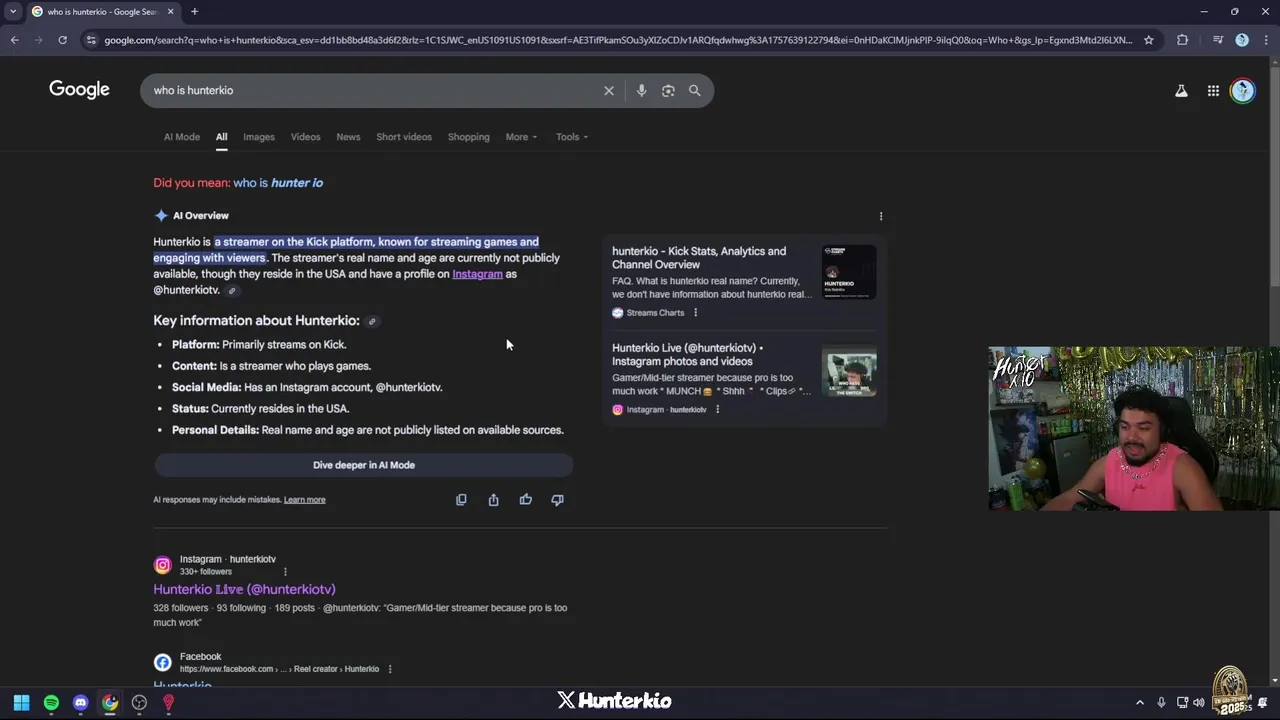Open options dots for Hunterkio Live result
Viewport: 1280px width, 720px height.
[285, 571]
